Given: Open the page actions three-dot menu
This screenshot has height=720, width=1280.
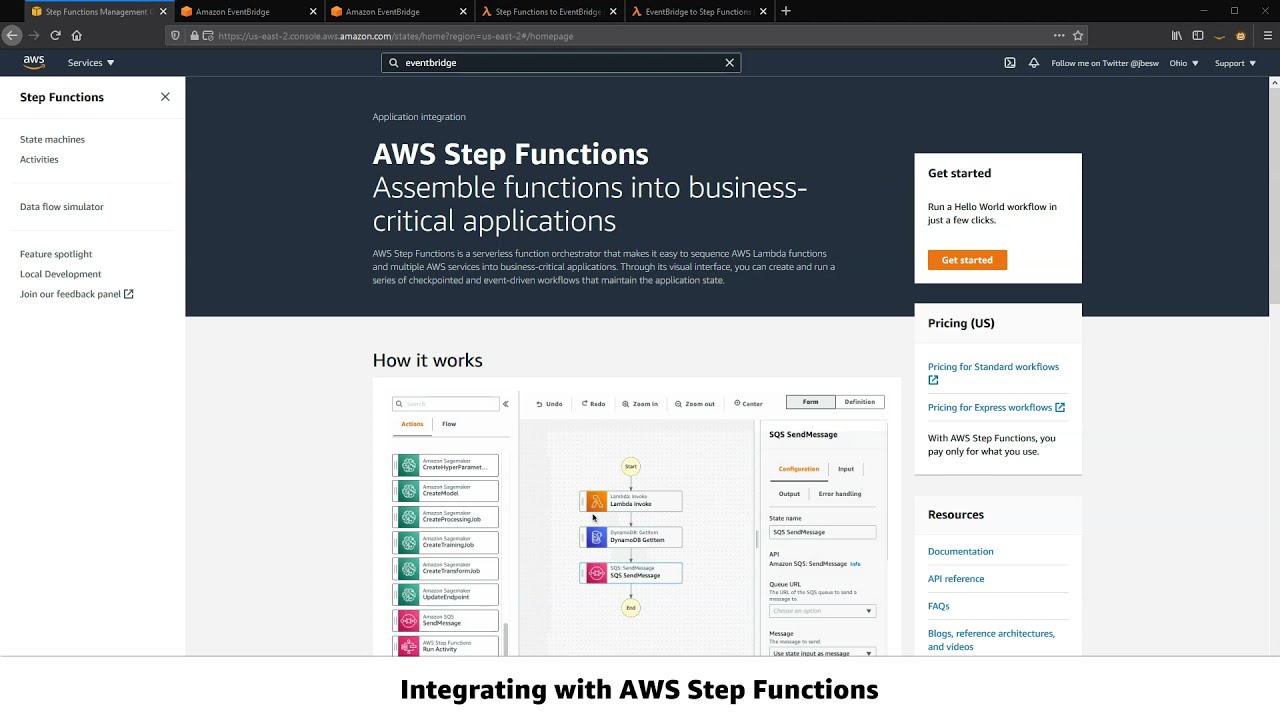Looking at the screenshot, I should pos(1059,35).
